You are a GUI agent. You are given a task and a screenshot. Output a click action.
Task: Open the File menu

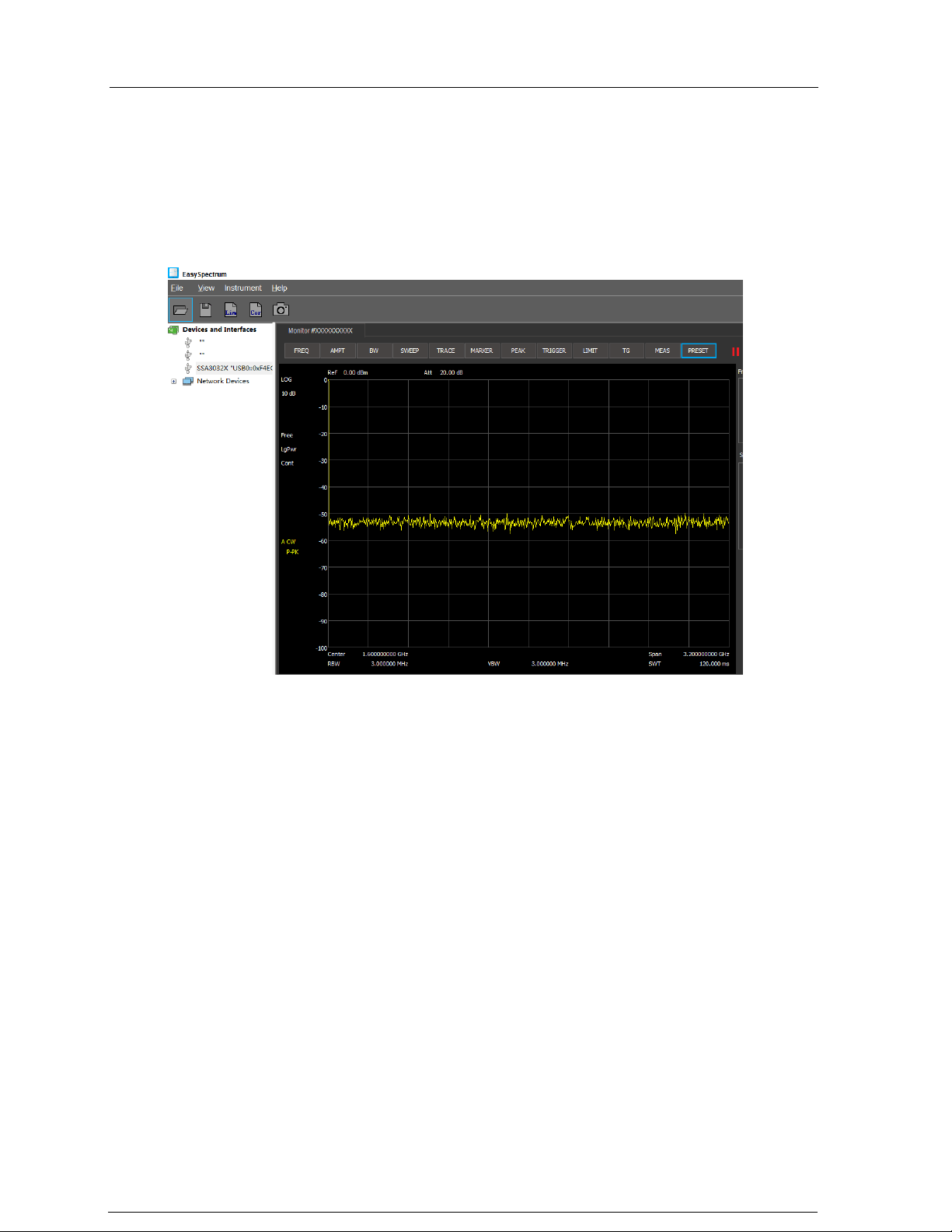177,288
